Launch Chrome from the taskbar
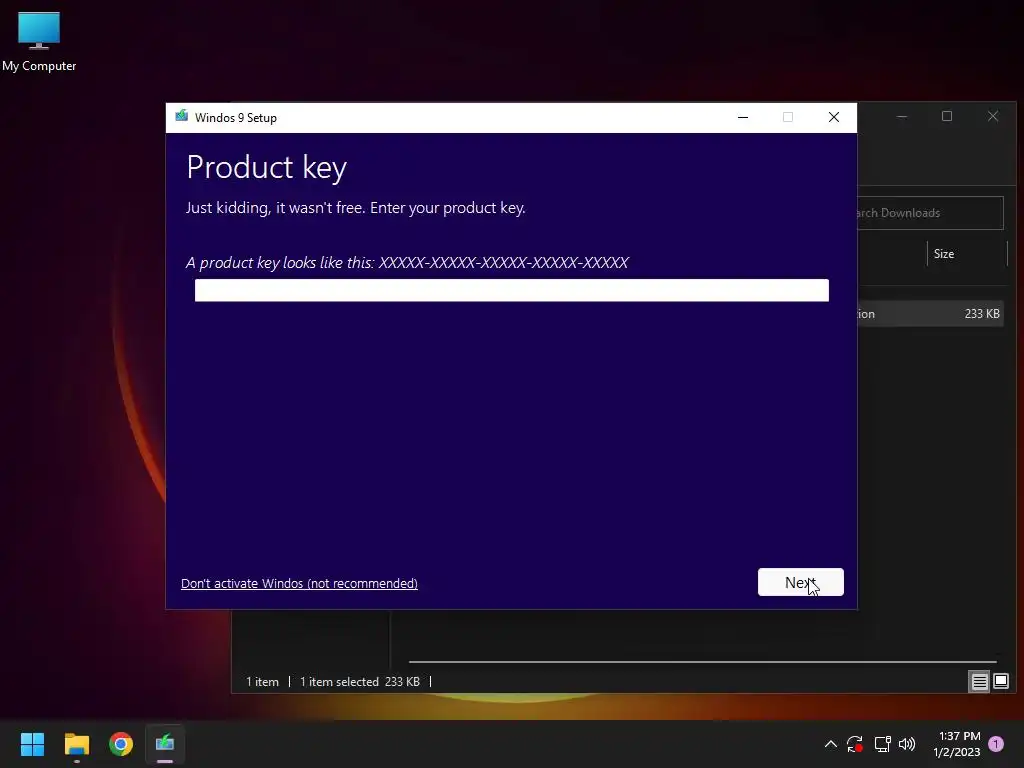This screenshot has height=768, width=1024. [x=121, y=744]
